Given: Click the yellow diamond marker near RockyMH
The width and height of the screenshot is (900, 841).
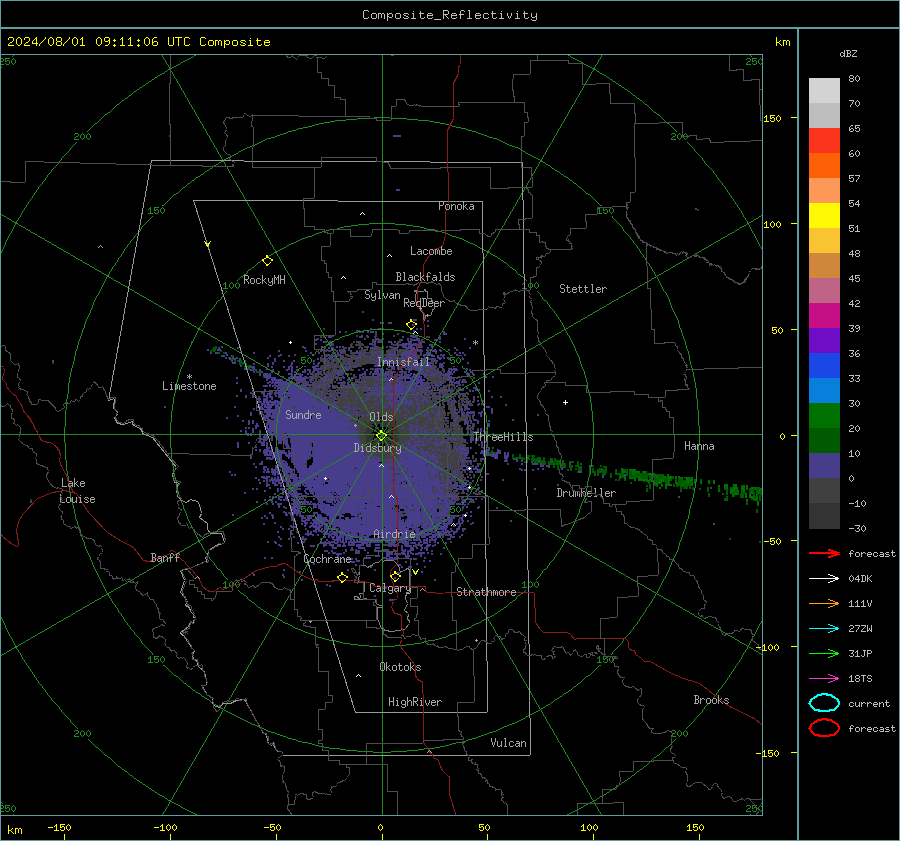Looking at the screenshot, I should pos(267,261).
